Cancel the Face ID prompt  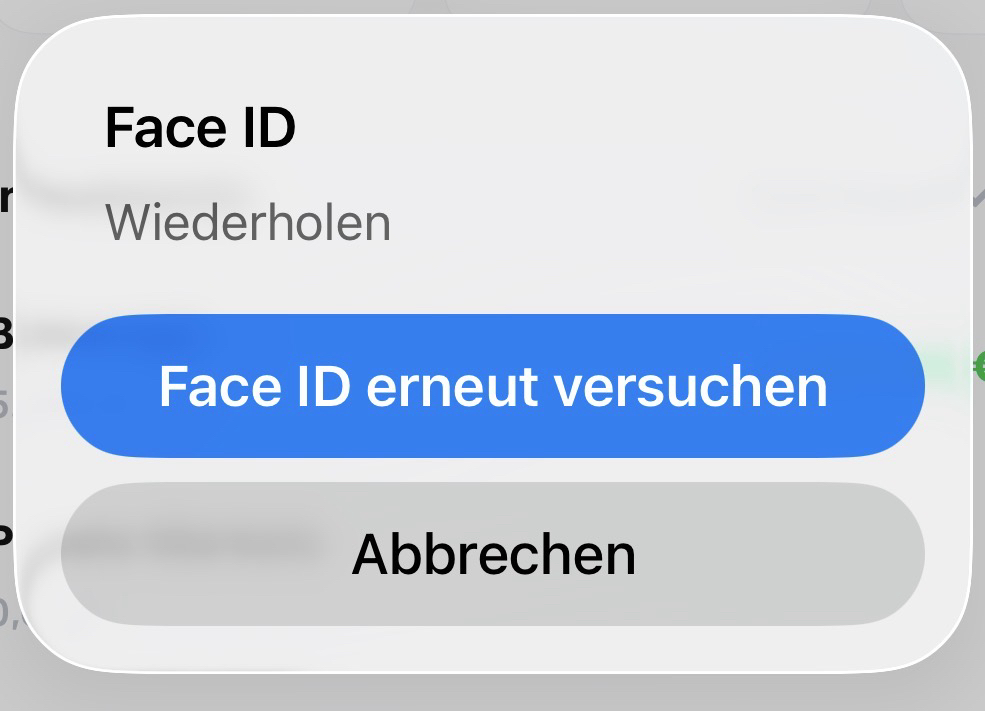click(492, 554)
